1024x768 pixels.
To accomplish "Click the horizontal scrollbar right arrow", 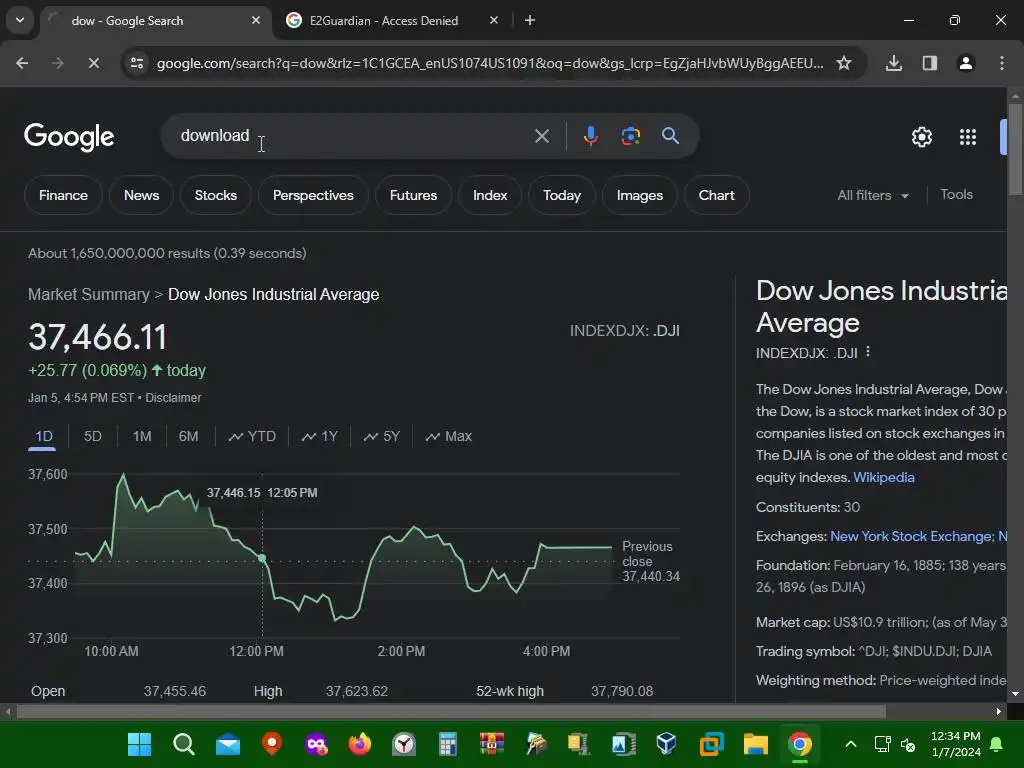I will 999,711.
